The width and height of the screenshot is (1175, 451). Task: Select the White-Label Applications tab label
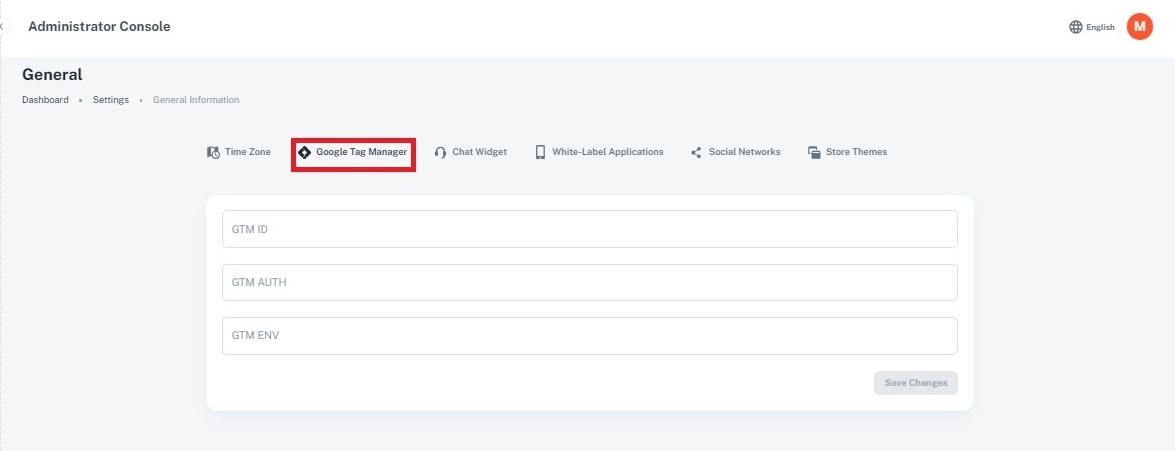pos(607,152)
